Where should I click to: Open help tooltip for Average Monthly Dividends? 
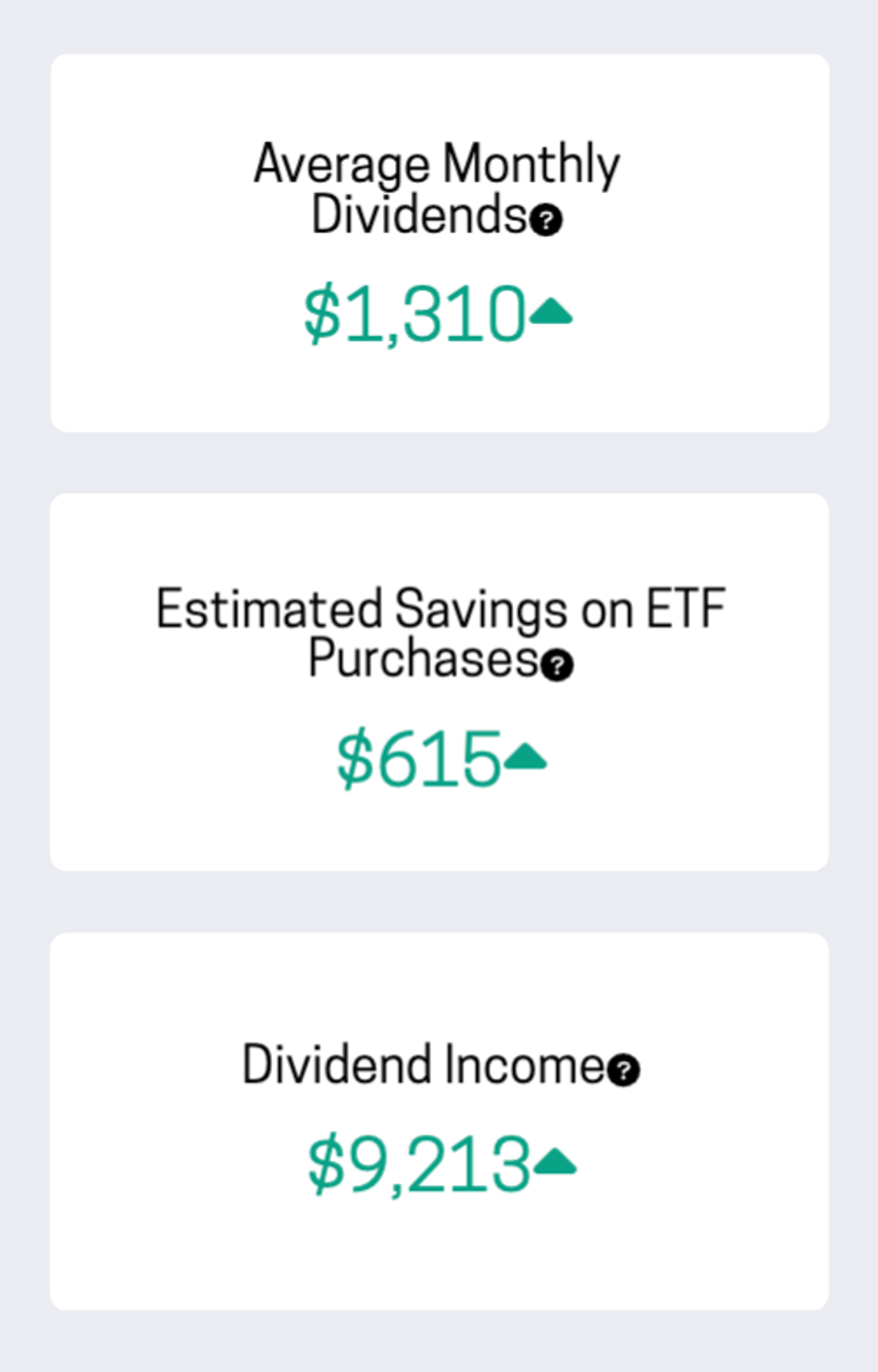(x=546, y=220)
